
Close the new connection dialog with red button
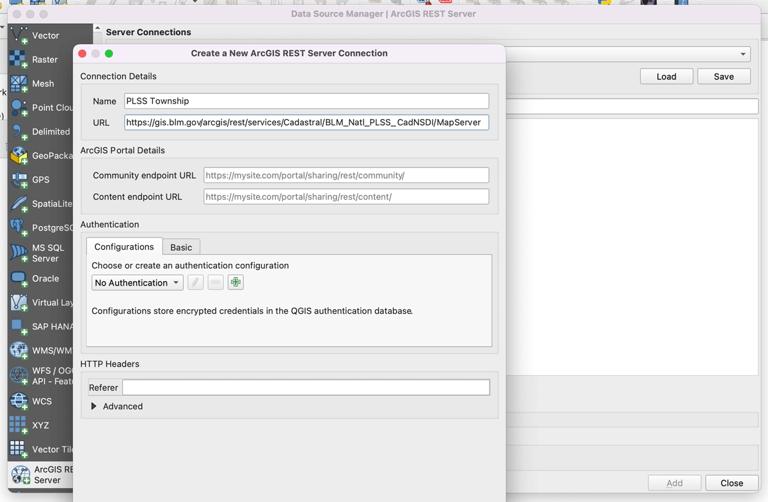82,53
